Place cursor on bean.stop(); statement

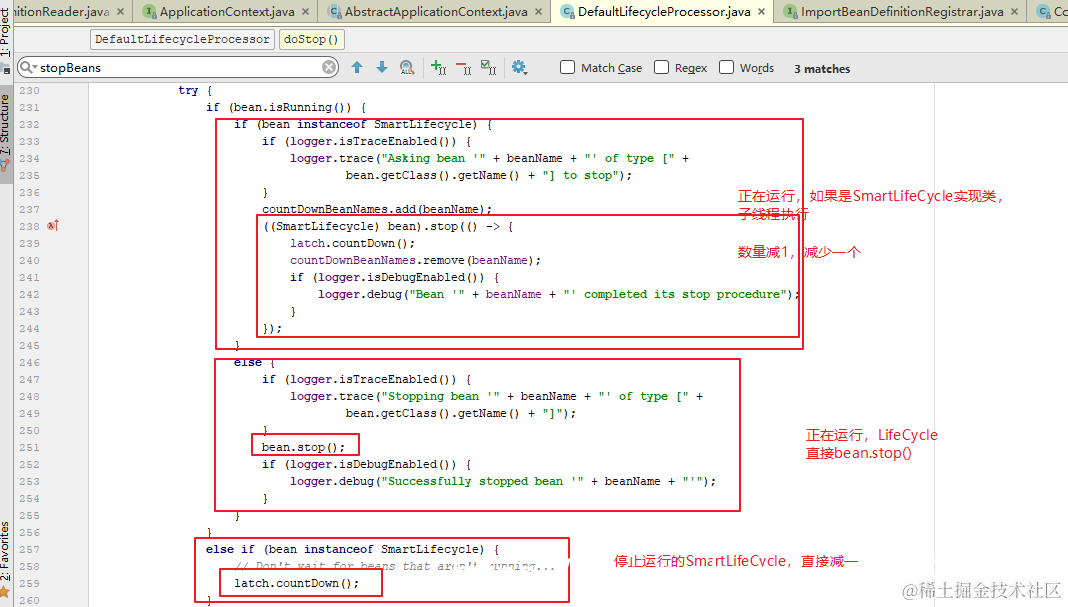(303, 448)
